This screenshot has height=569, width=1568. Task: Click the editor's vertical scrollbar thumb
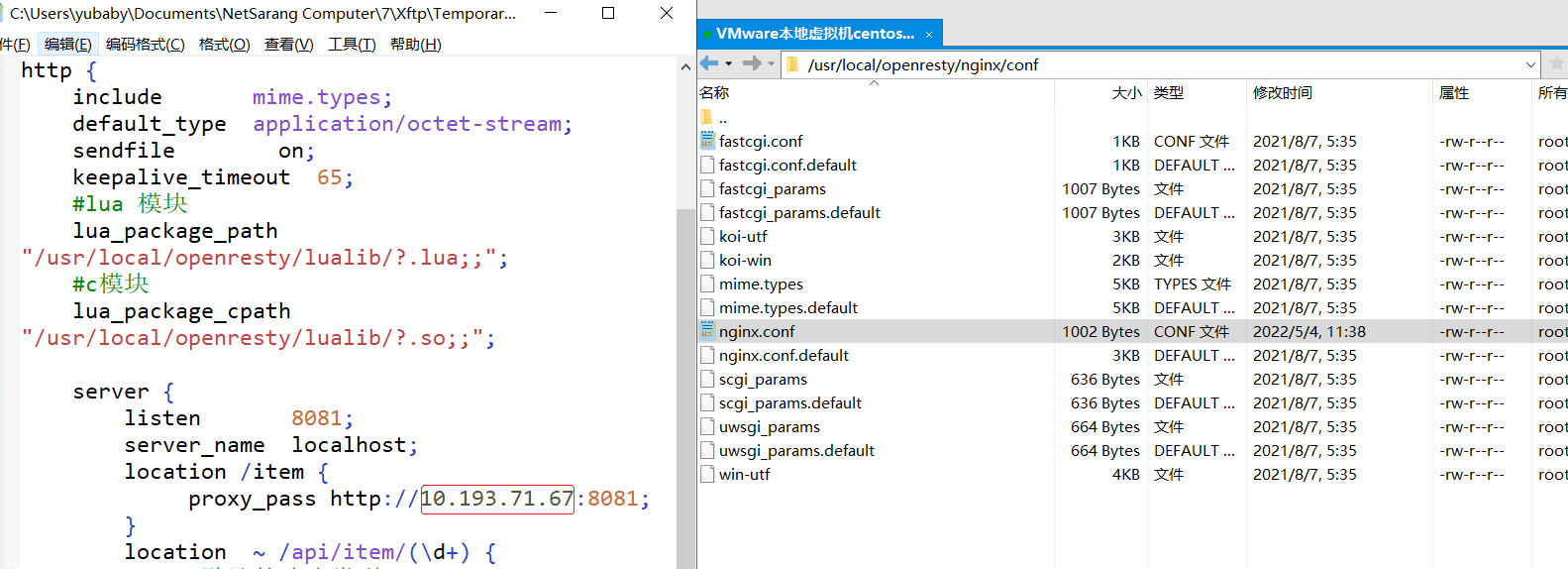pyautogui.click(x=685, y=387)
